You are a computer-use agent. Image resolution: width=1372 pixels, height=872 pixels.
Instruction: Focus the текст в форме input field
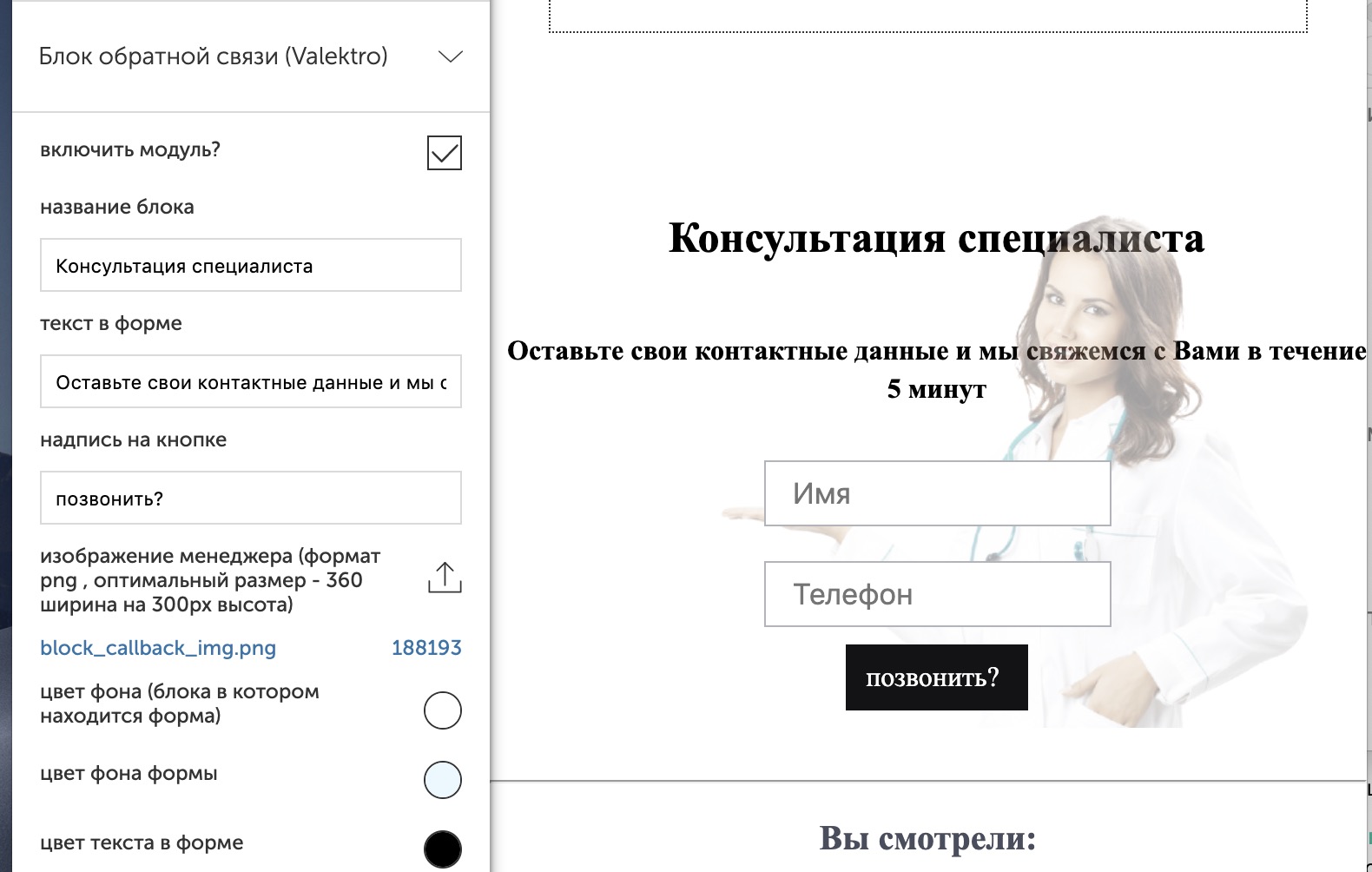pos(250,382)
